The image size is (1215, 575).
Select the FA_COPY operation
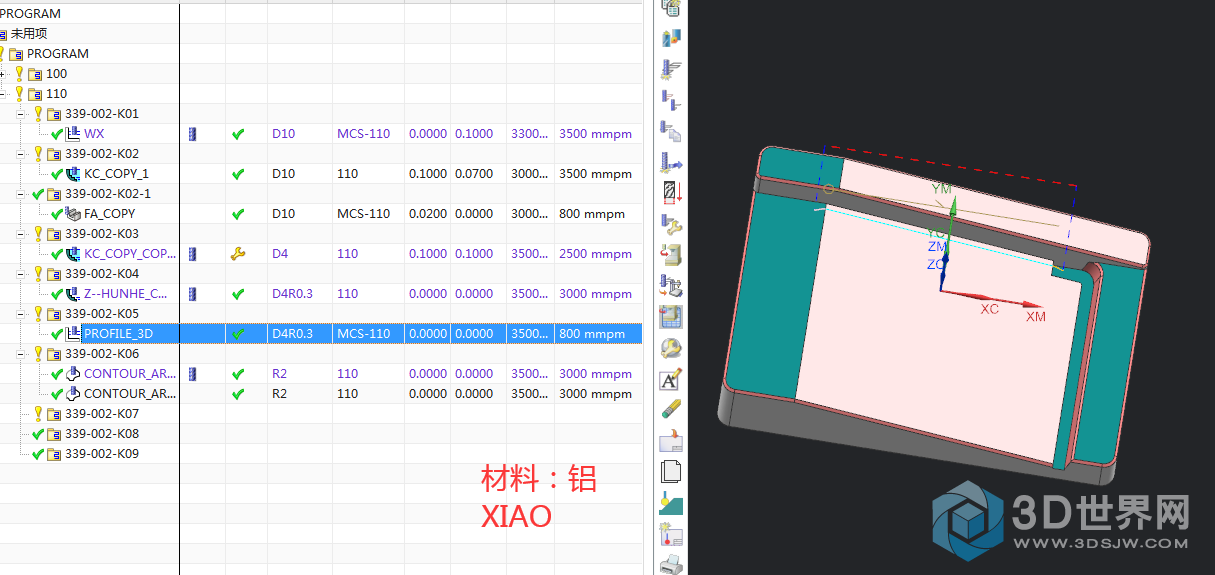point(109,214)
